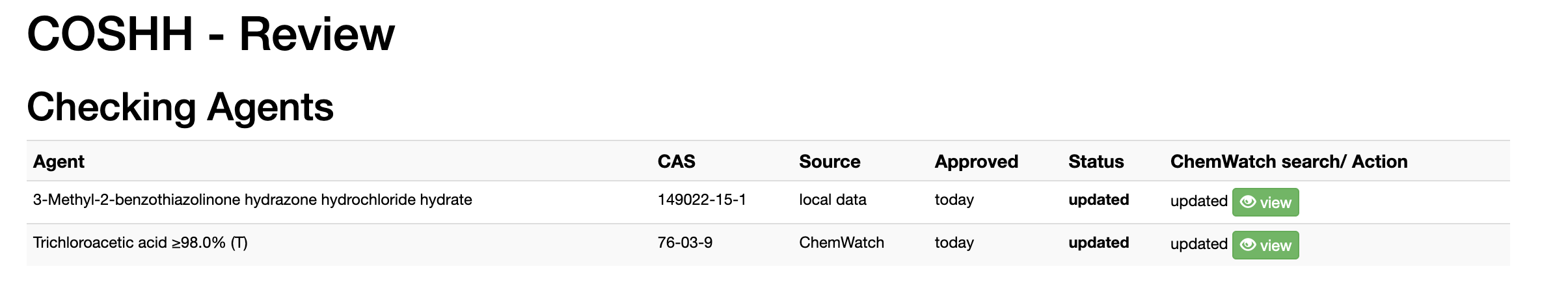Click the today approved cell in the first row
This screenshot has width=1568, height=290.
[x=954, y=200]
